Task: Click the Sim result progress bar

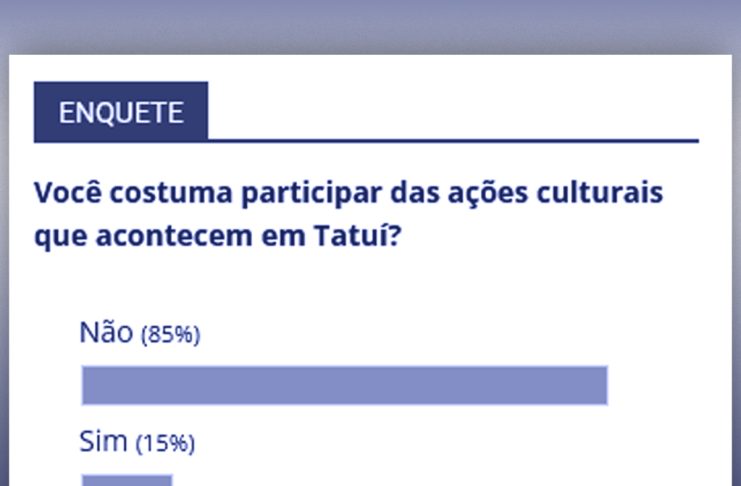Action: pos(127,480)
